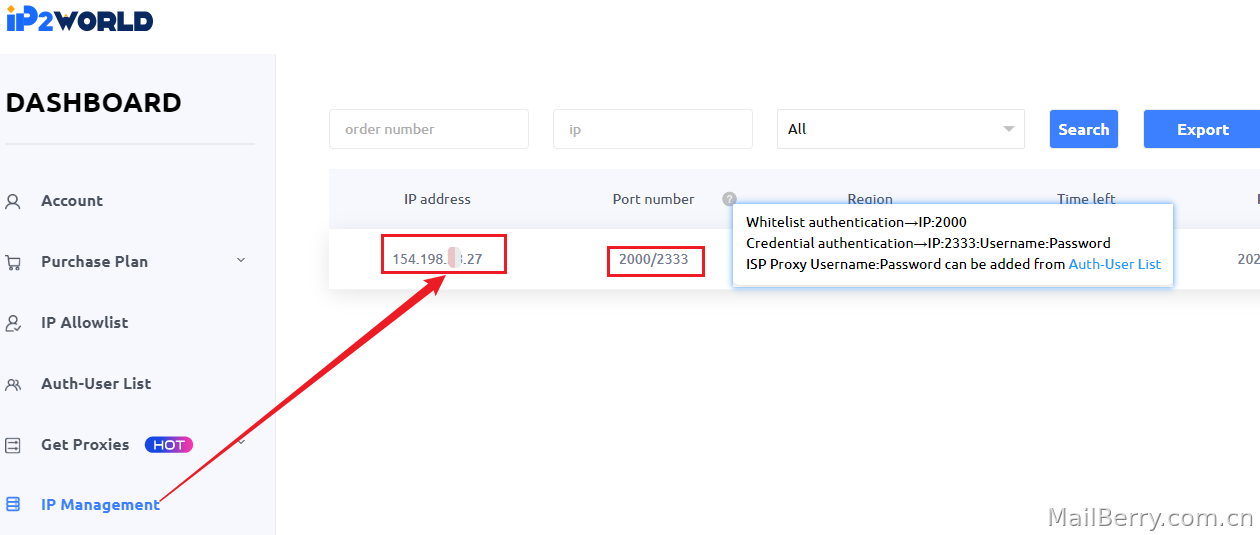Click the Get Proxies icon
This screenshot has width=1260, height=535.
[13, 445]
